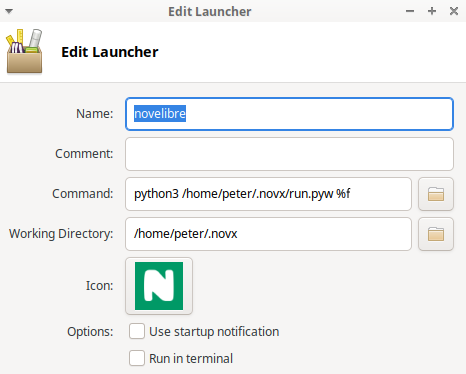Click the Comment: label
466x374 pixels.
coord(84,154)
